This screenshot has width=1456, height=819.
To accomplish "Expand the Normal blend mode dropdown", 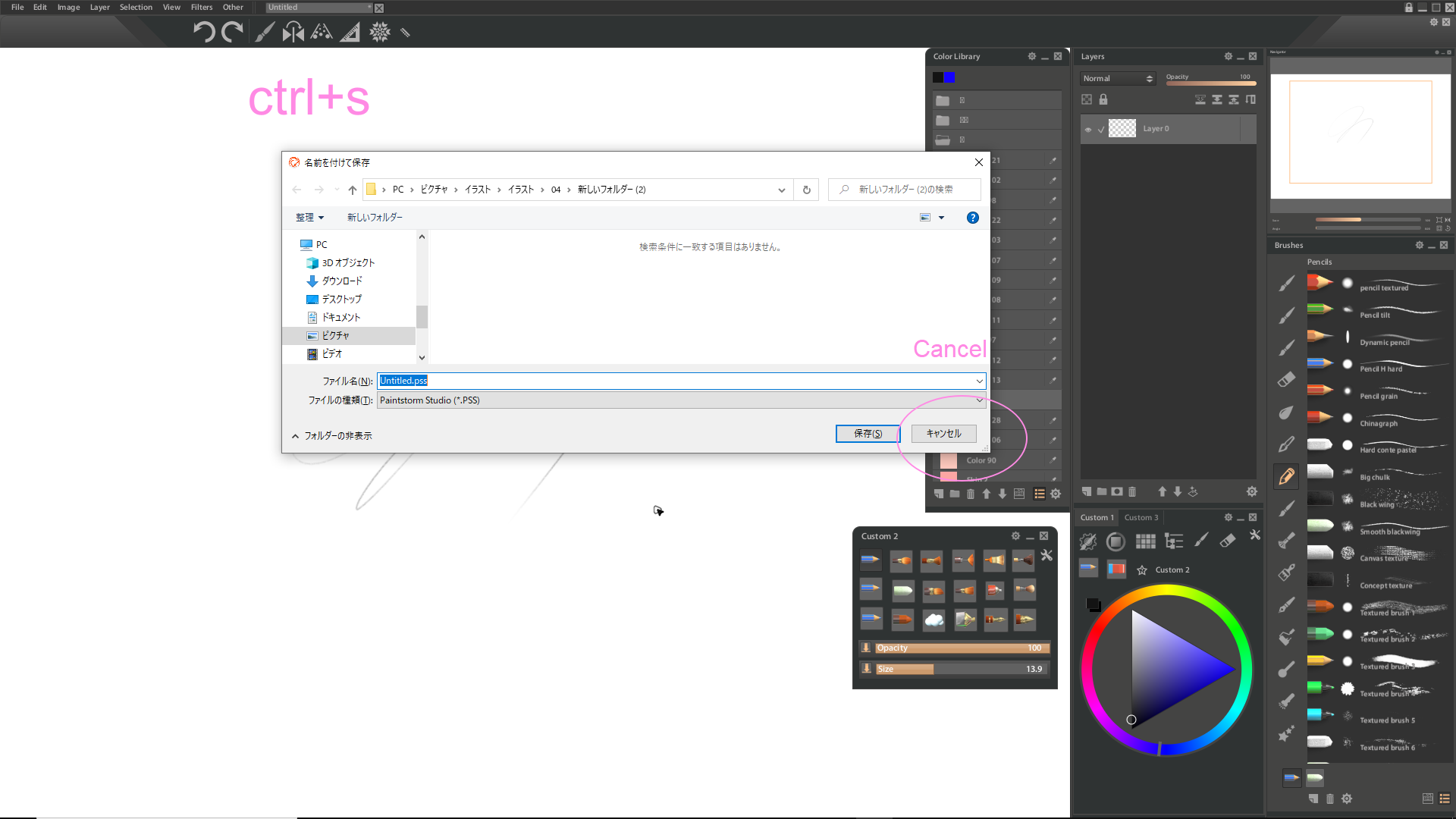I will point(1117,78).
